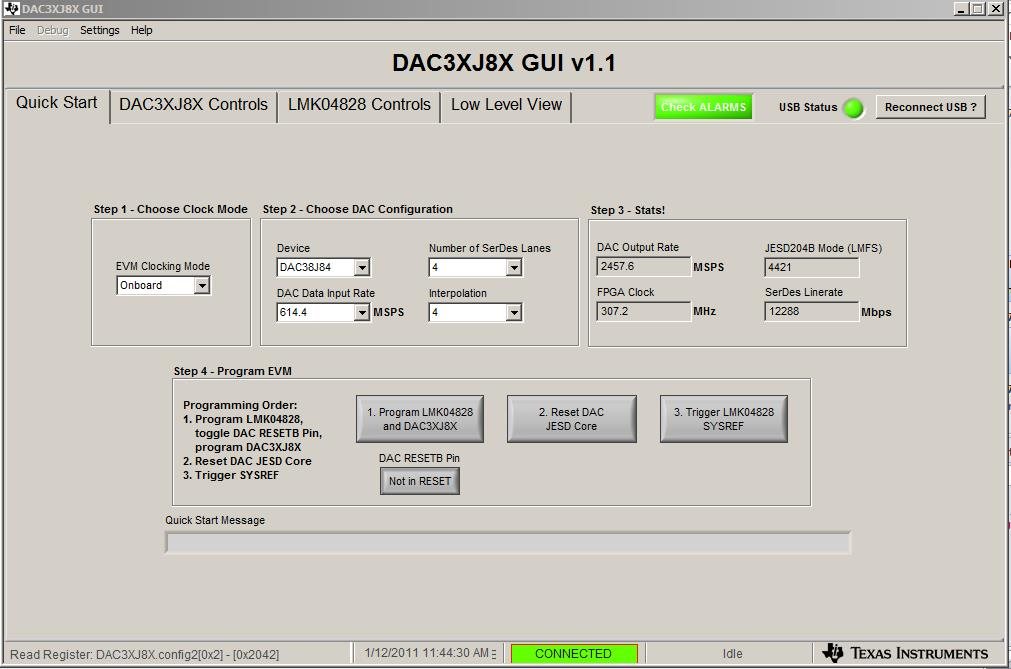Viewport: 1011px width, 669px height.
Task: Click the Trigger LMK04828 SYSREF button
Action: pyautogui.click(x=723, y=419)
